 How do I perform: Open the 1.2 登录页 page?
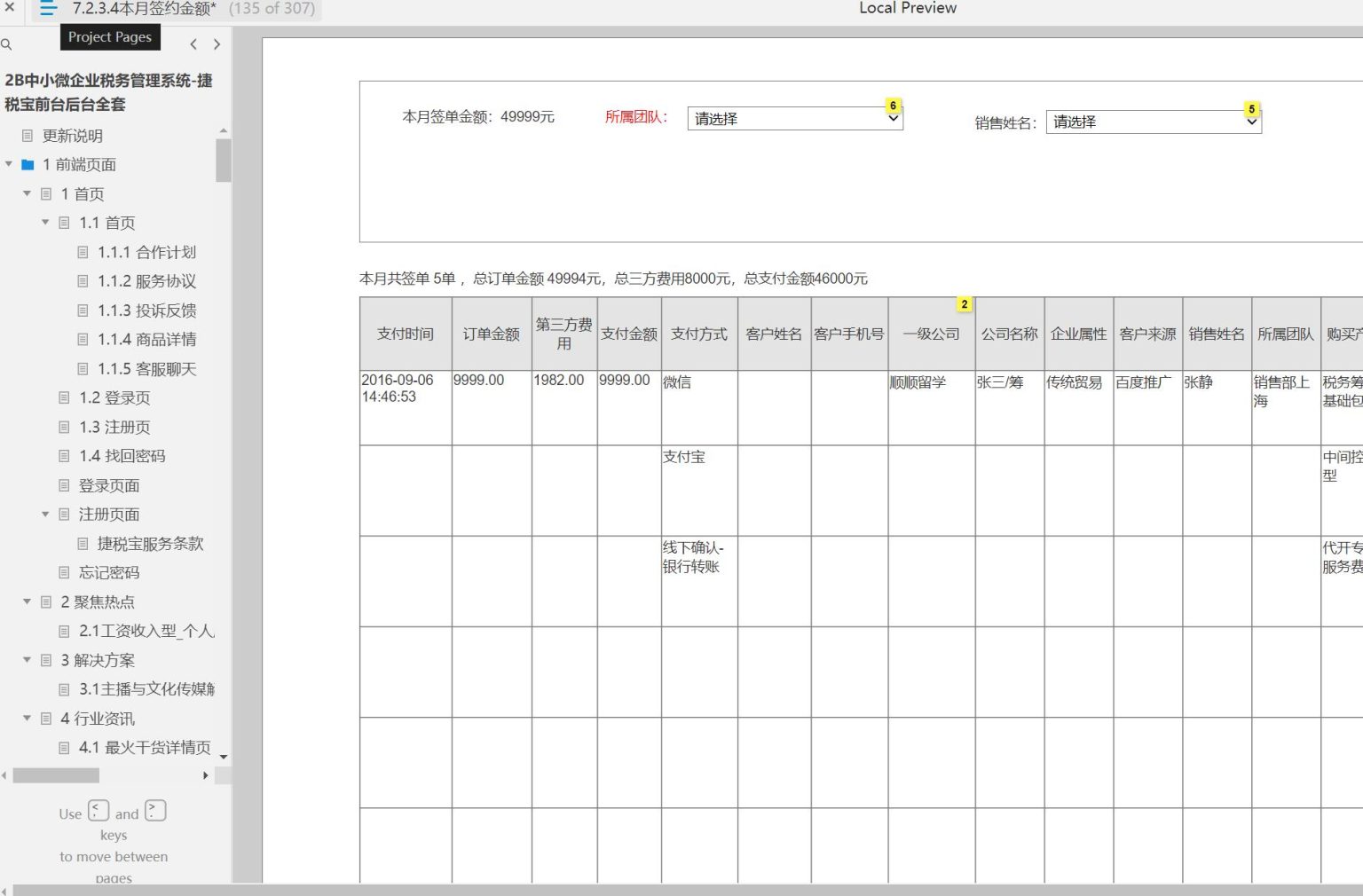point(114,398)
